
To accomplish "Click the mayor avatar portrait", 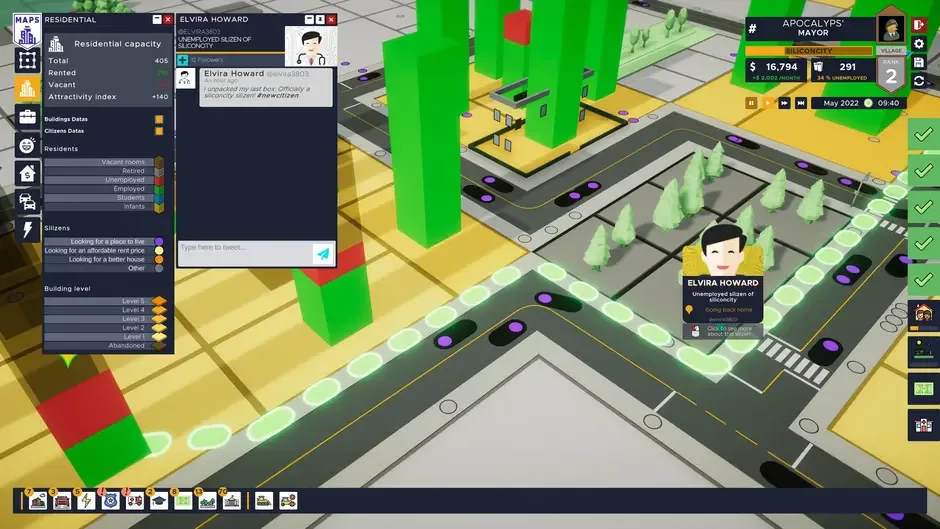I will [x=891, y=28].
